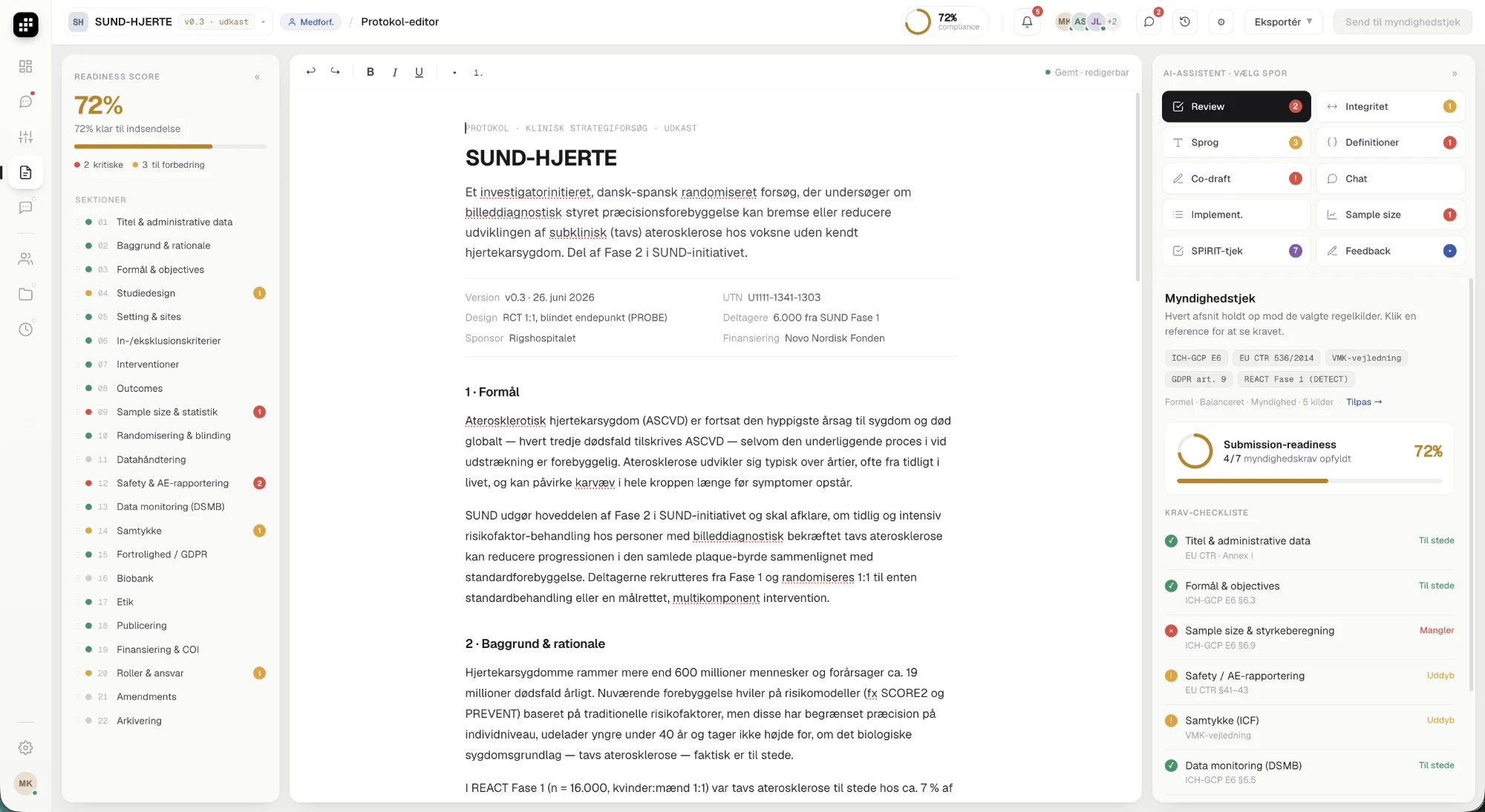
Task: Click Send til myndighedstjek button
Action: coord(1402,22)
